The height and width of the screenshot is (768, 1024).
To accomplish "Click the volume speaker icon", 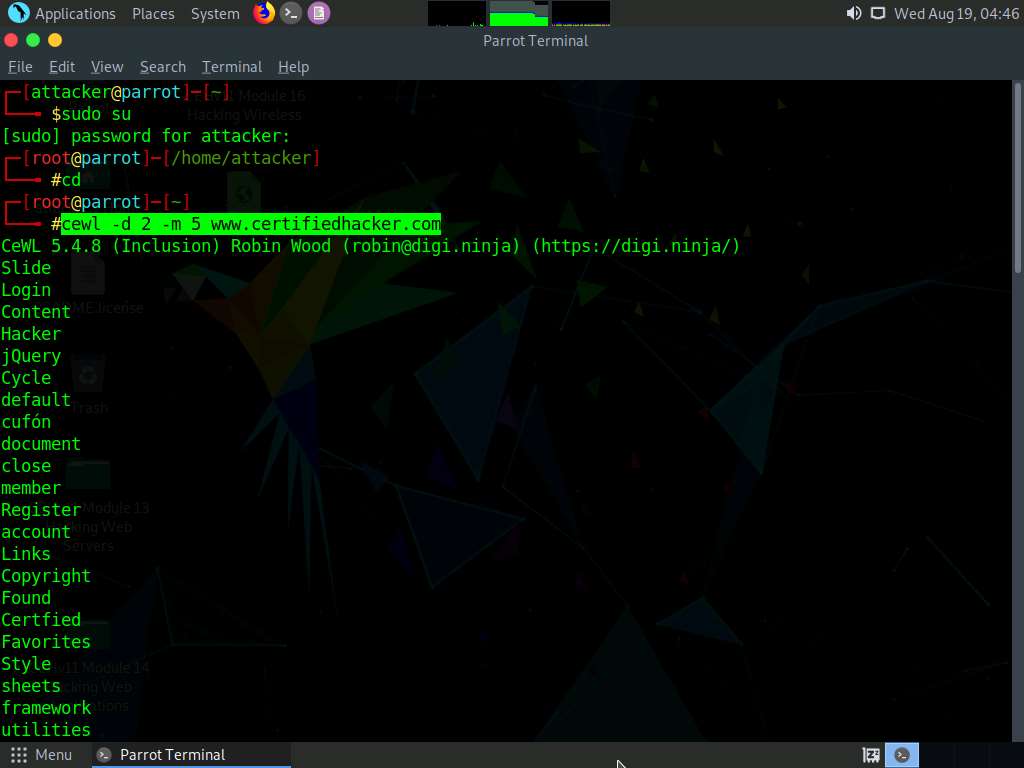I will click(853, 13).
